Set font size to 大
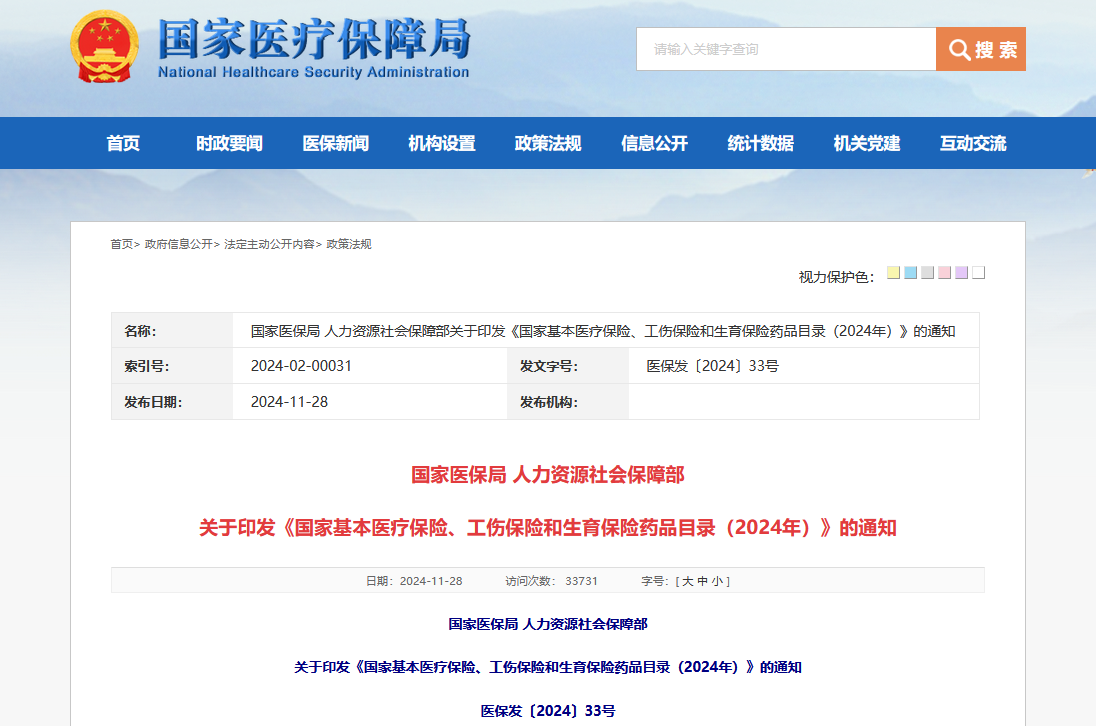Viewport: 1096px width, 726px height. click(x=687, y=581)
